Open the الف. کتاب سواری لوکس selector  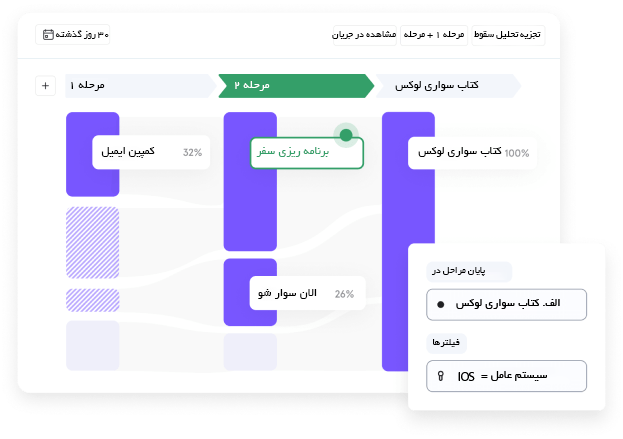507,305
